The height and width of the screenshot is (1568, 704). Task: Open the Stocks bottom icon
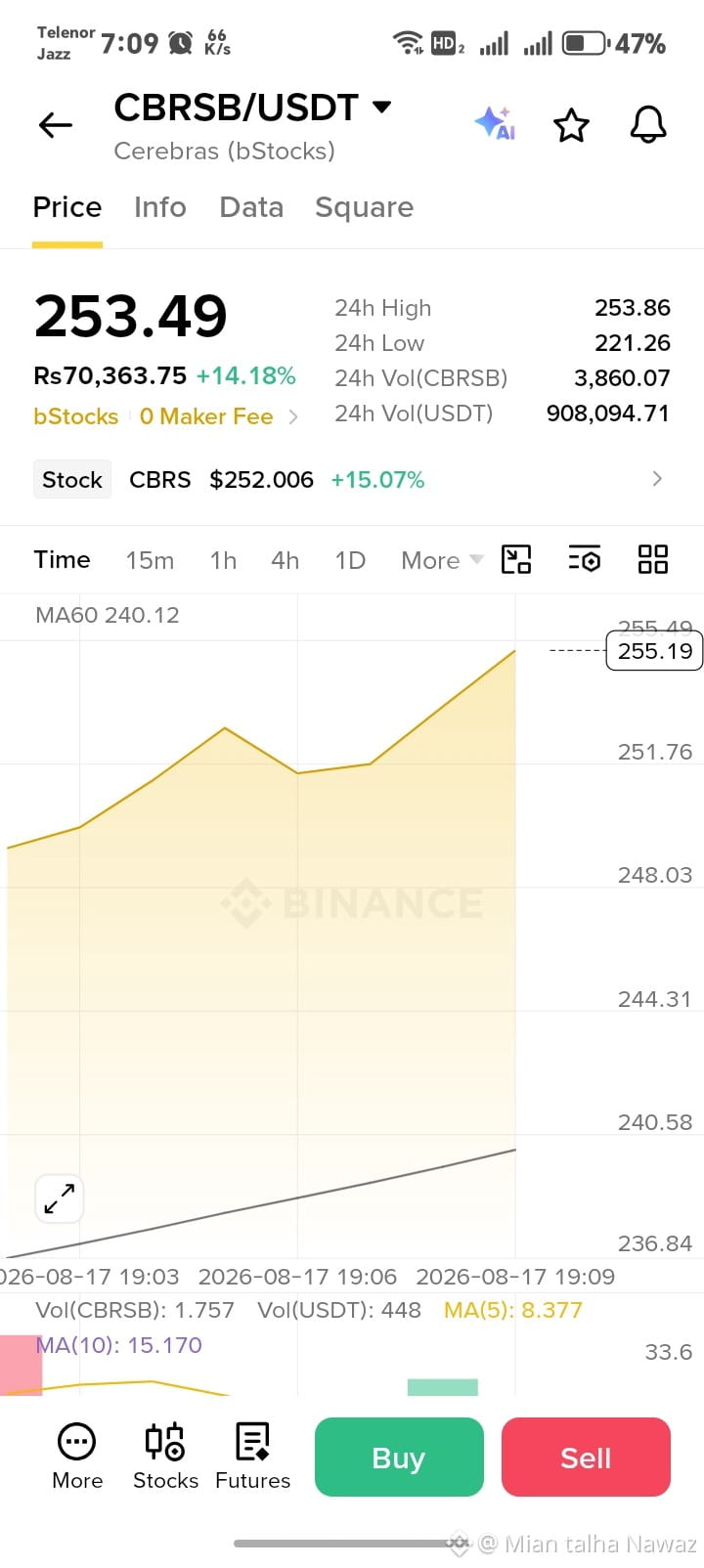pos(165,1456)
